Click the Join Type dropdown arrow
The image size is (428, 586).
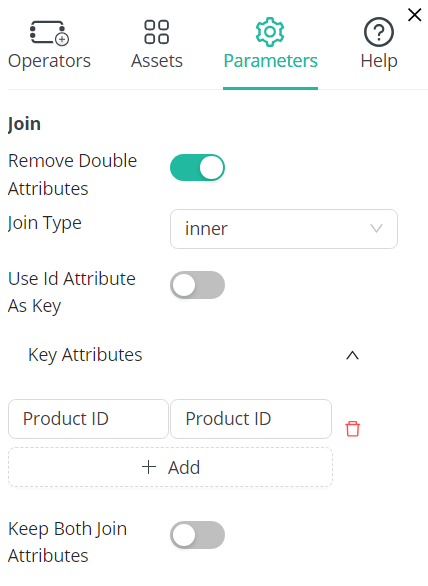pos(376,228)
